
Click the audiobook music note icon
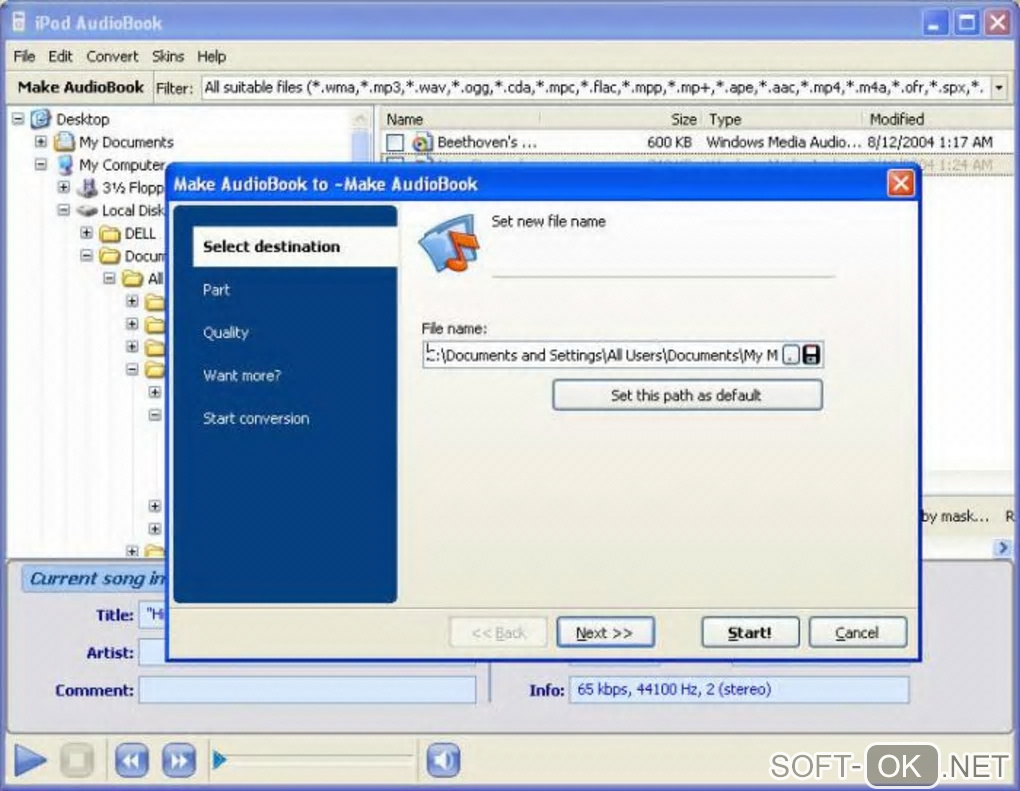point(449,242)
